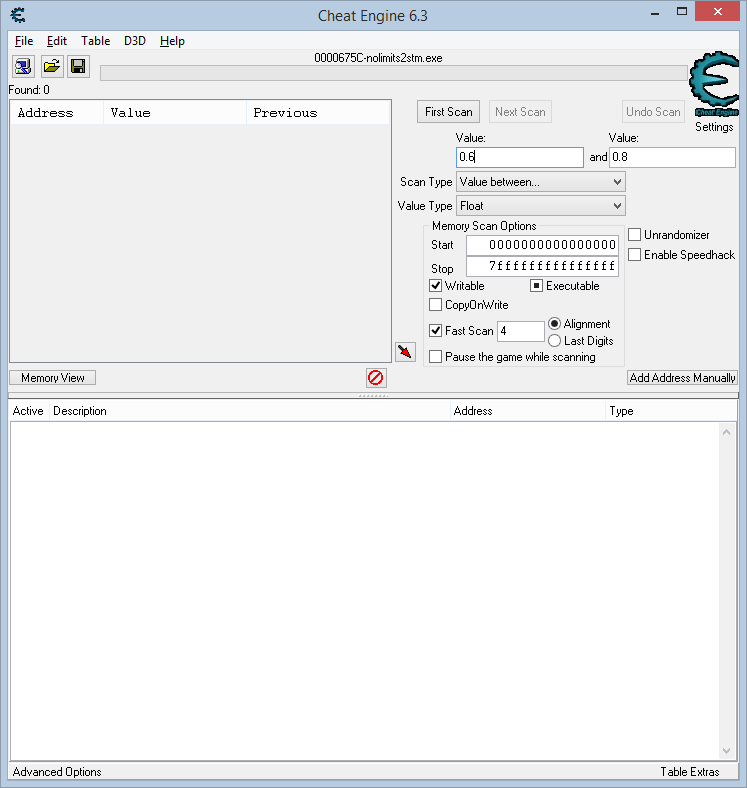This screenshot has height=788, width=747.
Task: Click Add Address Manually button
Action: pos(682,378)
